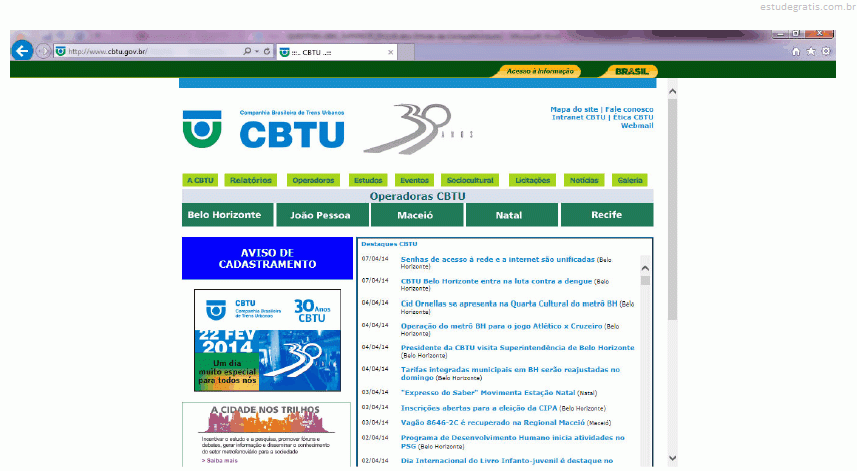Open the address bar dropdown arrow

(257, 51)
